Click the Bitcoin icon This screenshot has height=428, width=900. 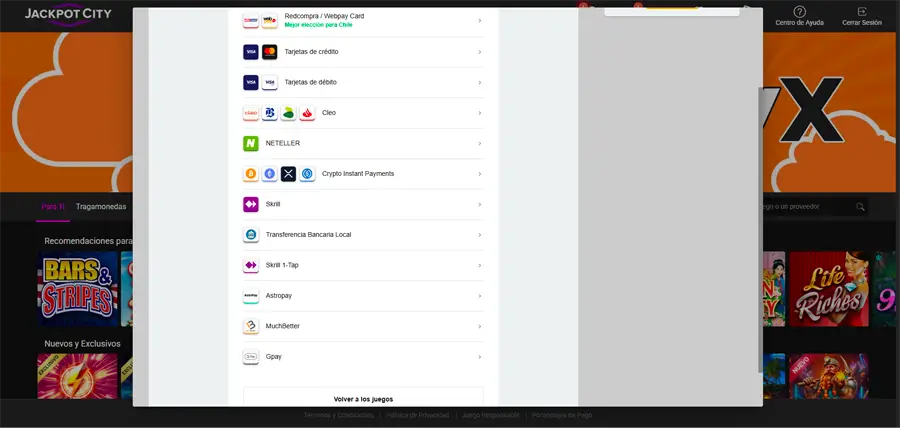coord(251,174)
